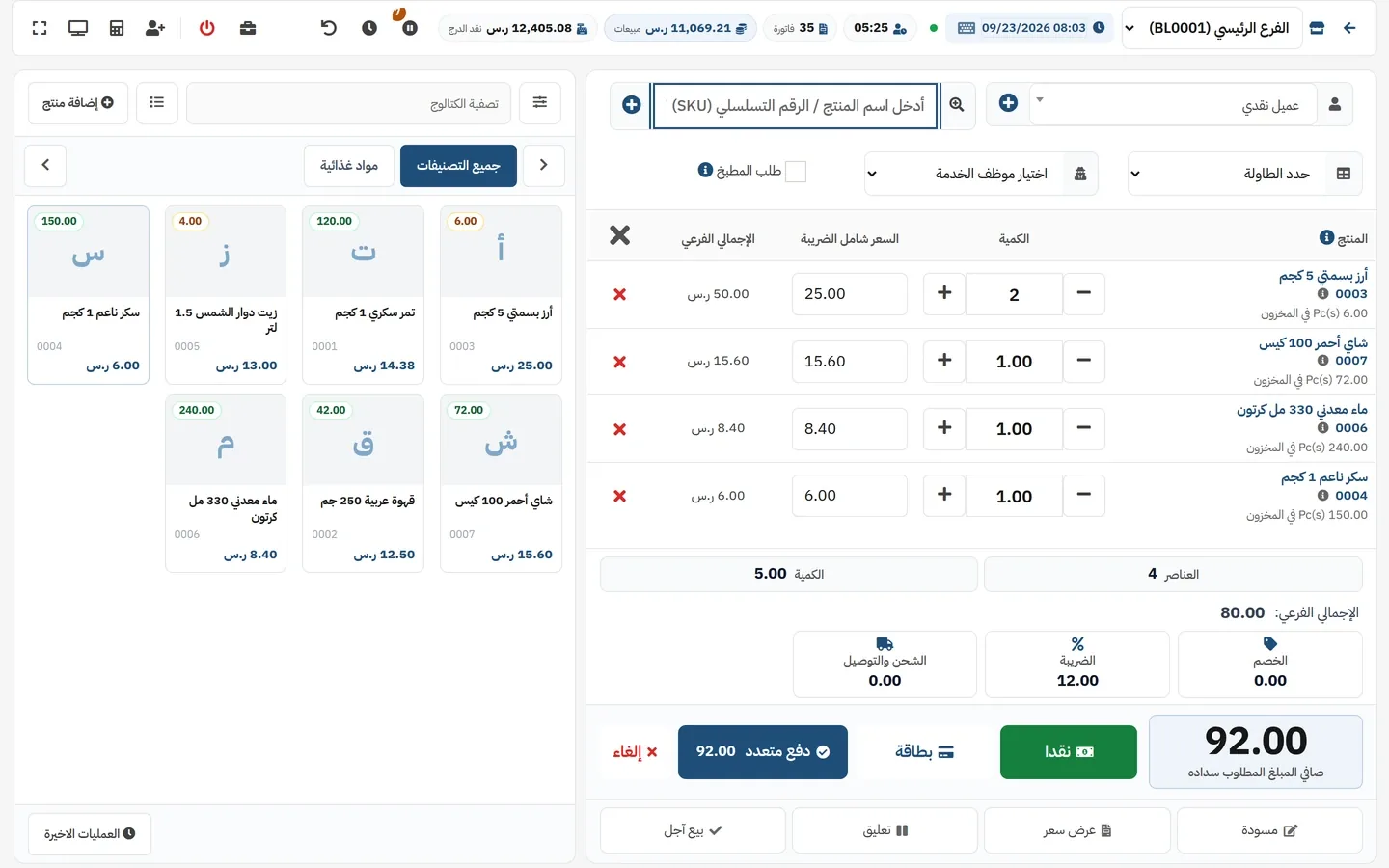Open the customer display monitor icon
The image size is (1389, 868).
[78, 28]
